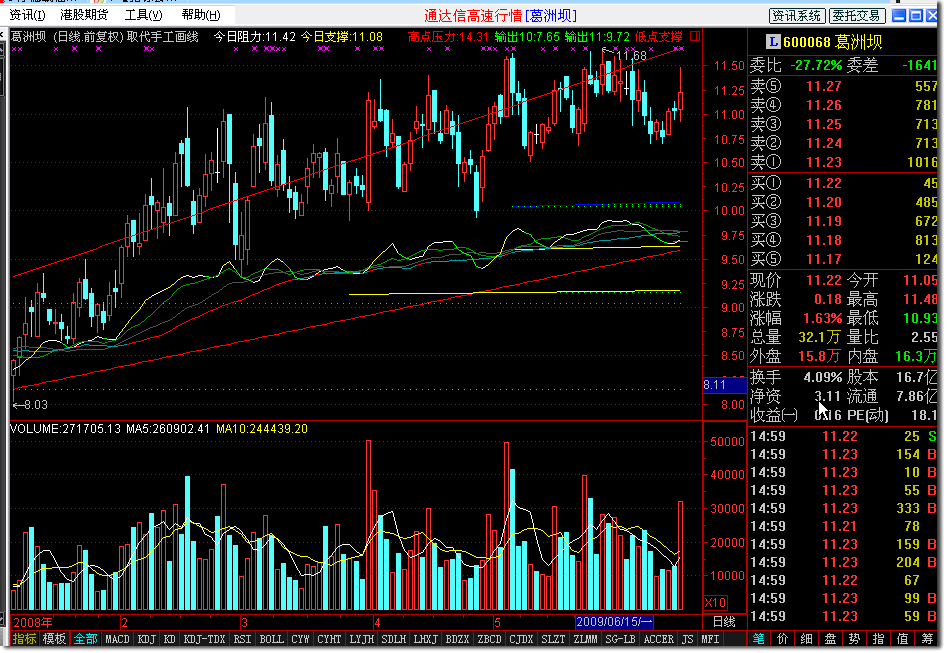Select the 笔 tab in quote panel
The image size is (947, 653).
coord(759,639)
